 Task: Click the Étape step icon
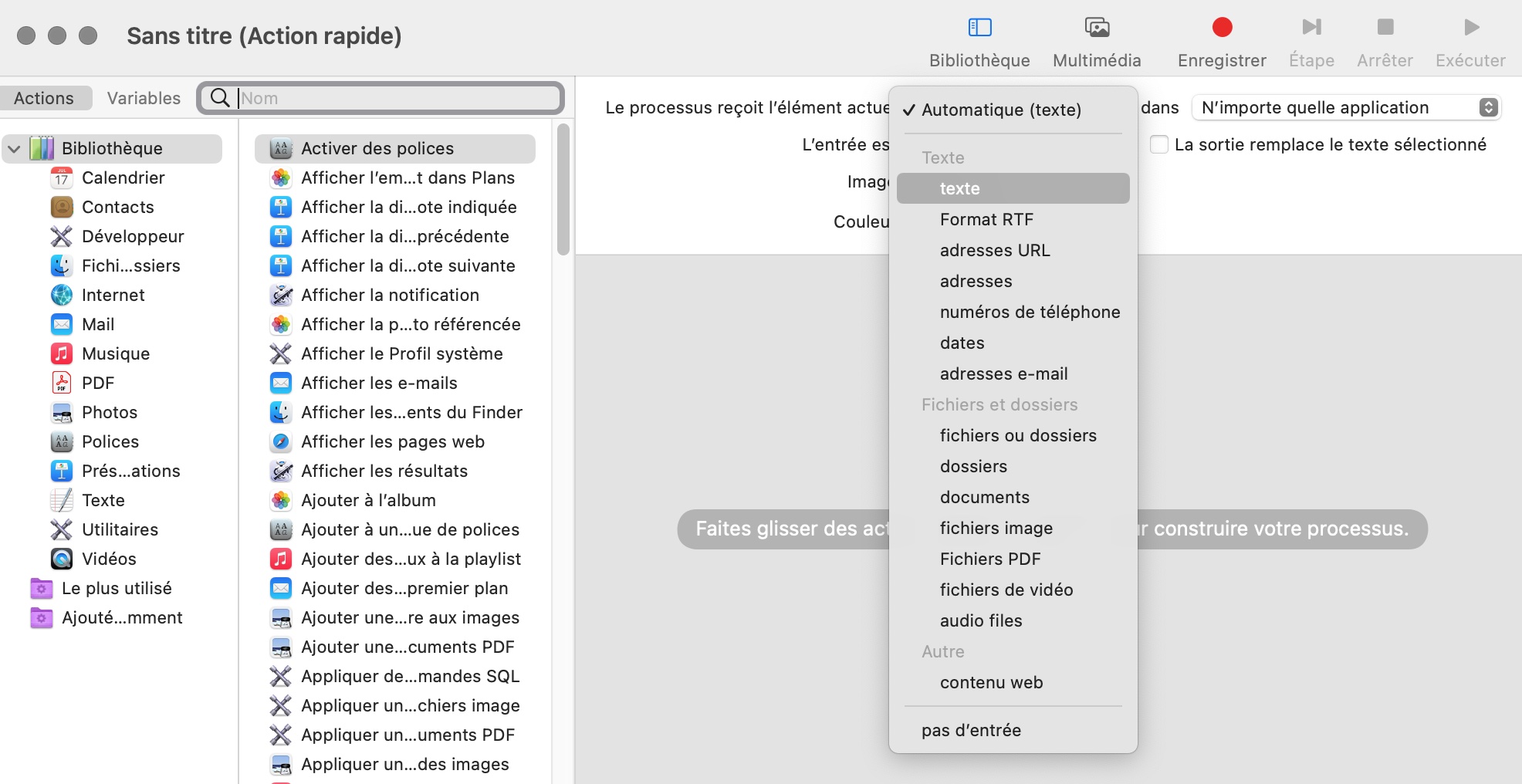click(x=1311, y=28)
